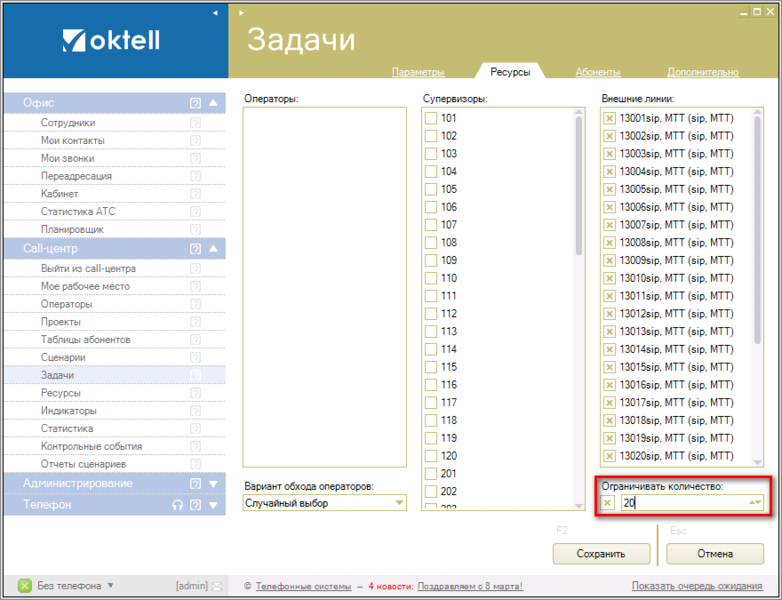Viewport: 782px width, 600px height.
Task: Open help icon next to Кабинет
Action: tap(196, 194)
